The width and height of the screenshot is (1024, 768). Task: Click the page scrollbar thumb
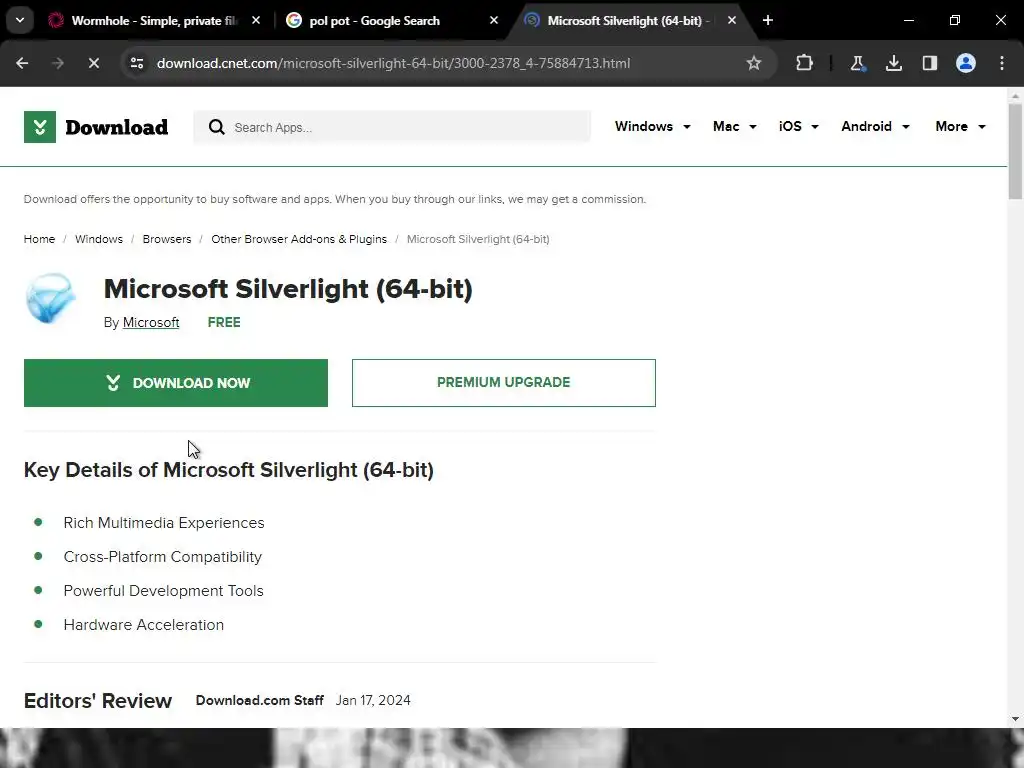click(x=1015, y=152)
